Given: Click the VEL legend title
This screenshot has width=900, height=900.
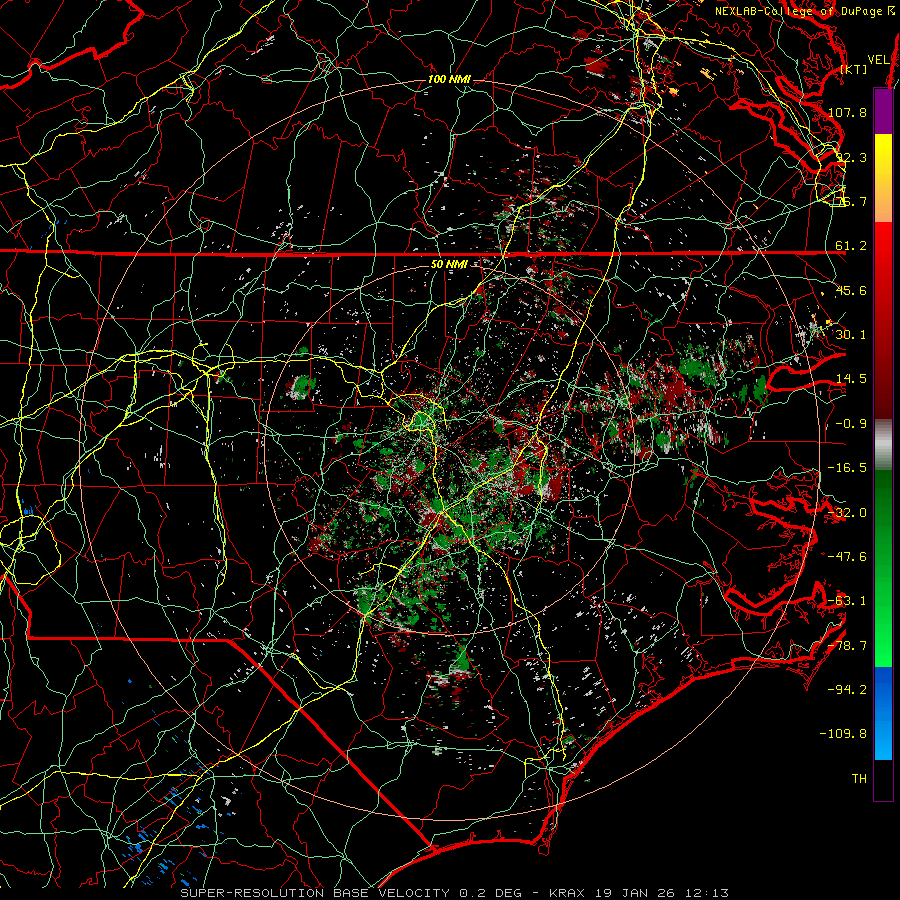Looking at the screenshot, I should [x=878, y=60].
